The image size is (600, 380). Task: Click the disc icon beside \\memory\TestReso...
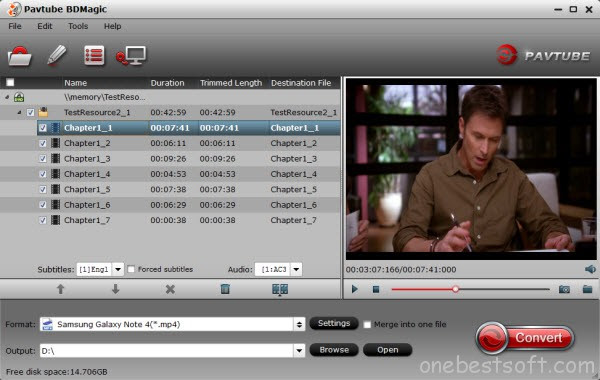[x=19, y=97]
